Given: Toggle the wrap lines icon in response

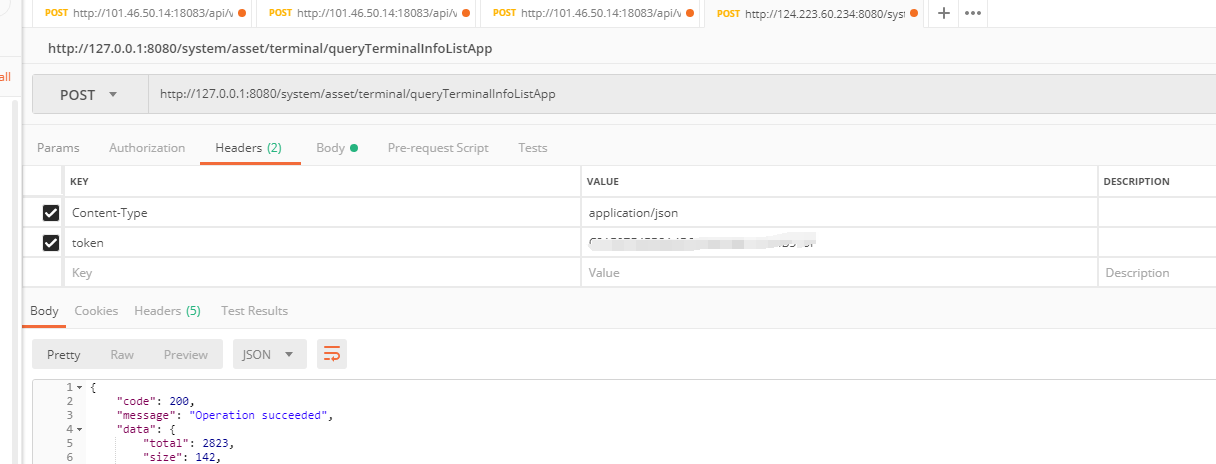Looking at the screenshot, I should click(x=331, y=354).
